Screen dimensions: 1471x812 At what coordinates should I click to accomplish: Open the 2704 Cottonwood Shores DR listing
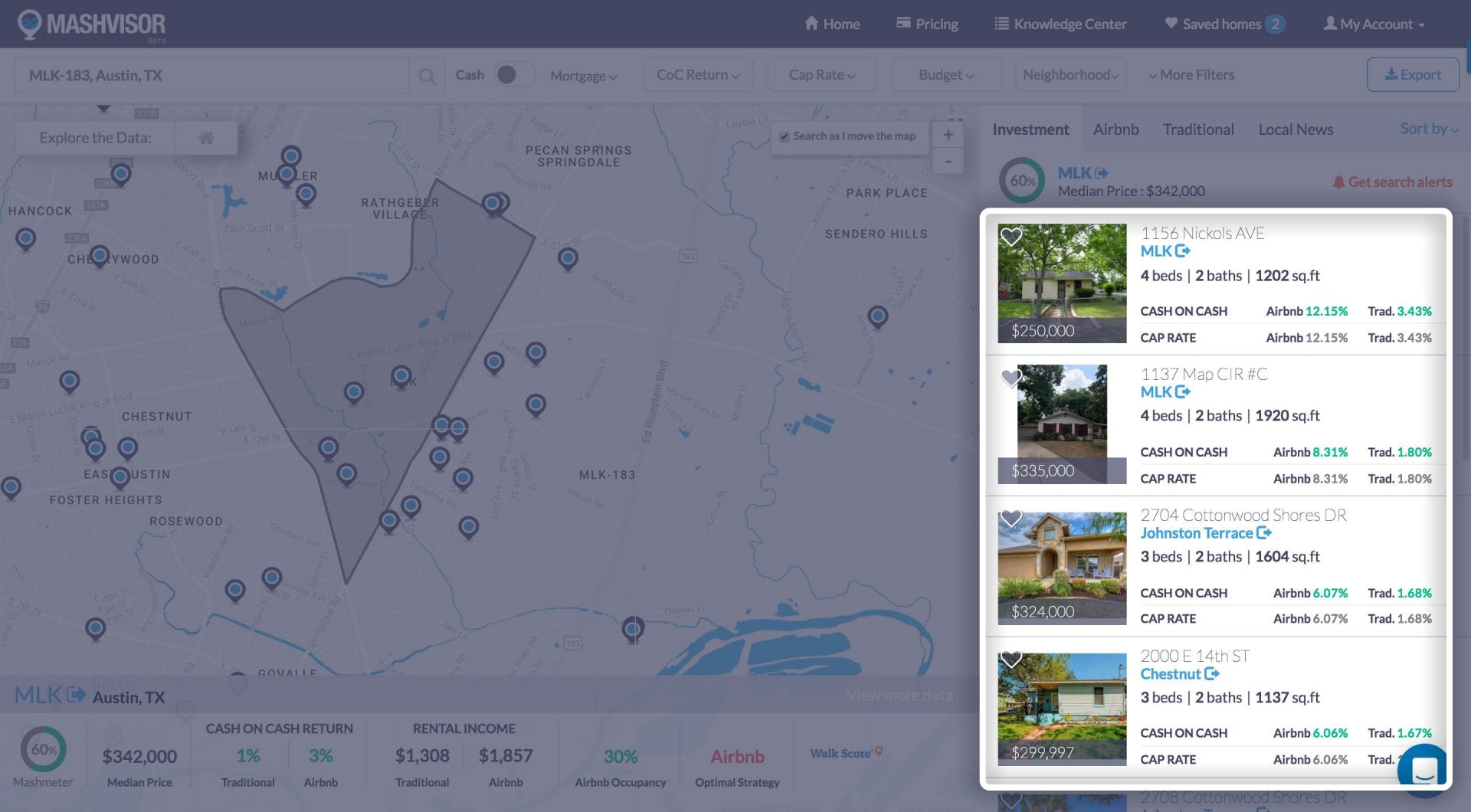pyautogui.click(x=1243, y=515)
